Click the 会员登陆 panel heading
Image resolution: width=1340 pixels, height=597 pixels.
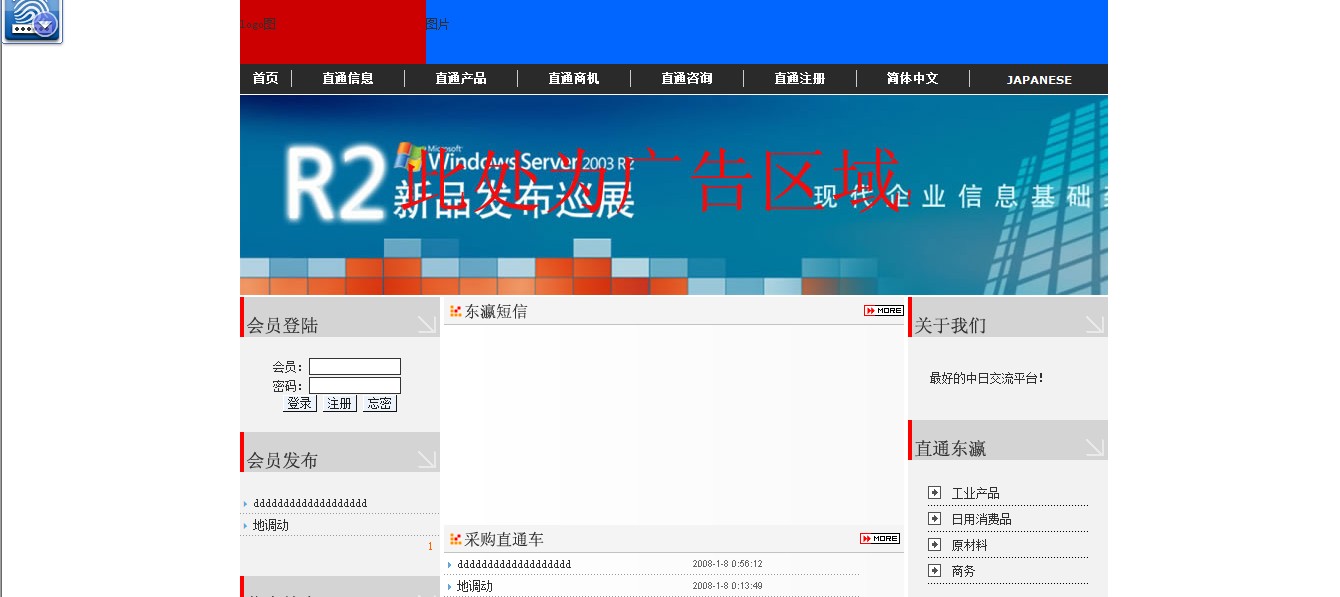[283, 325]
